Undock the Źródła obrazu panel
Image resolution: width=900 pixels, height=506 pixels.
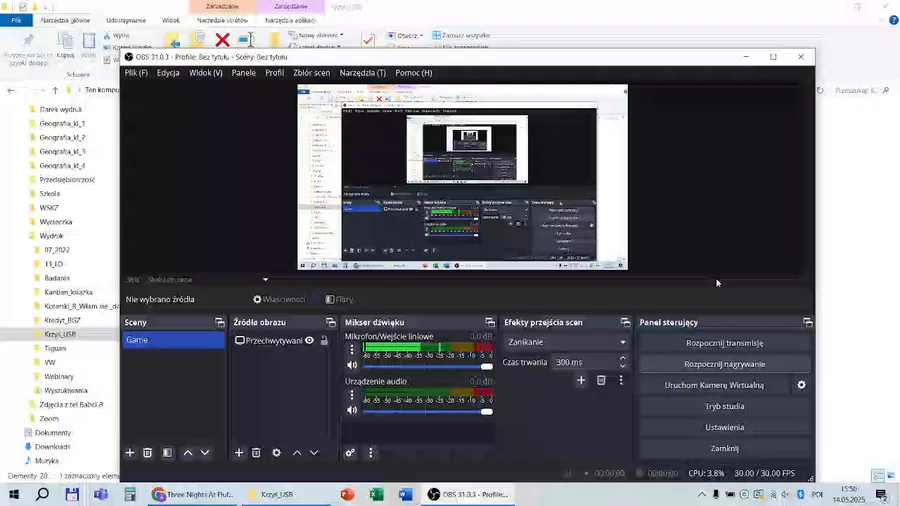[x=331, y=322]
